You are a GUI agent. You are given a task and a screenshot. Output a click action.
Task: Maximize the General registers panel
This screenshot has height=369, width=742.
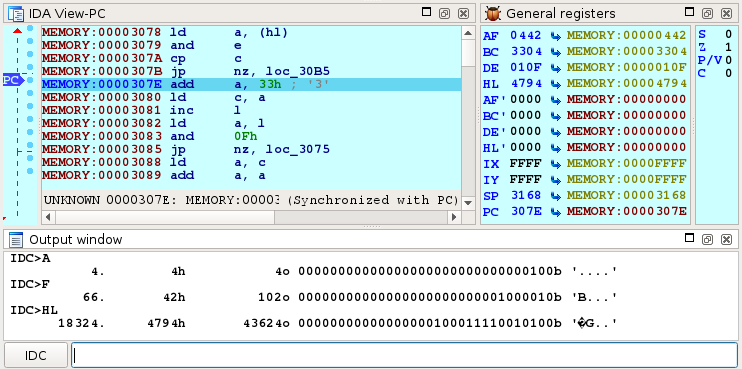coord(689,12)
